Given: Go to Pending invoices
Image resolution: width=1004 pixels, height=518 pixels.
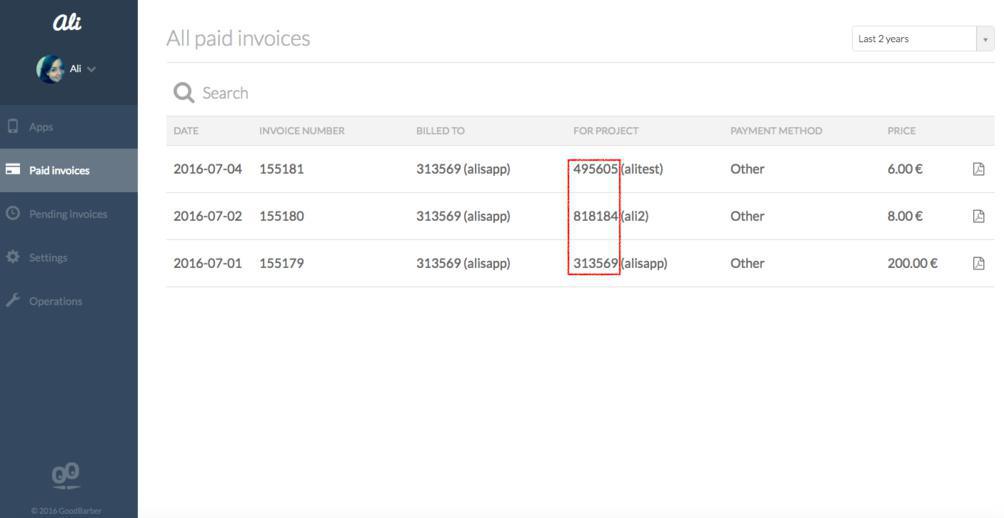Looking at the screenshot, I should 67,214.
